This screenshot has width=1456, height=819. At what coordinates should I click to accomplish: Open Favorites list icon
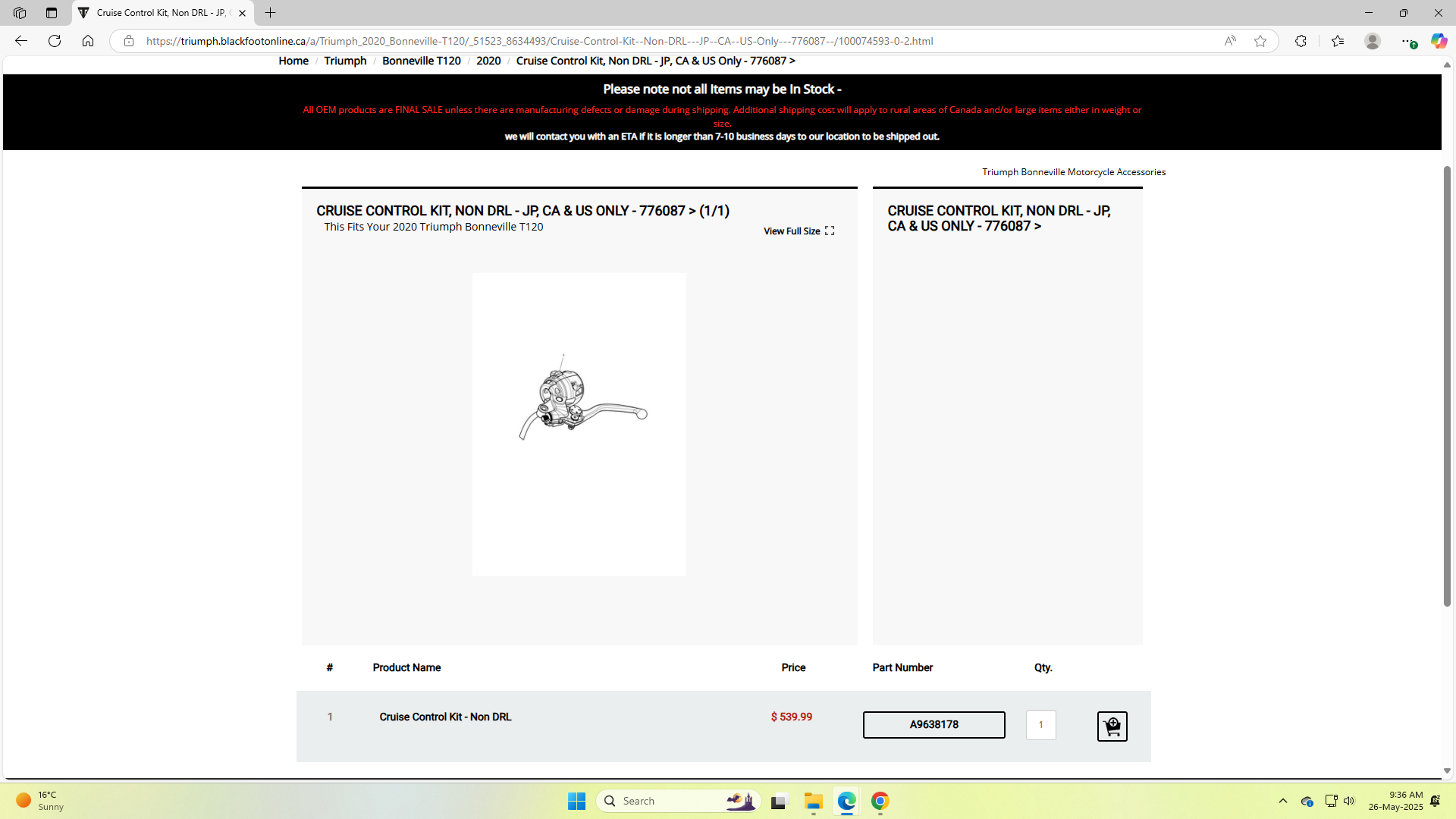point(1338,41)
